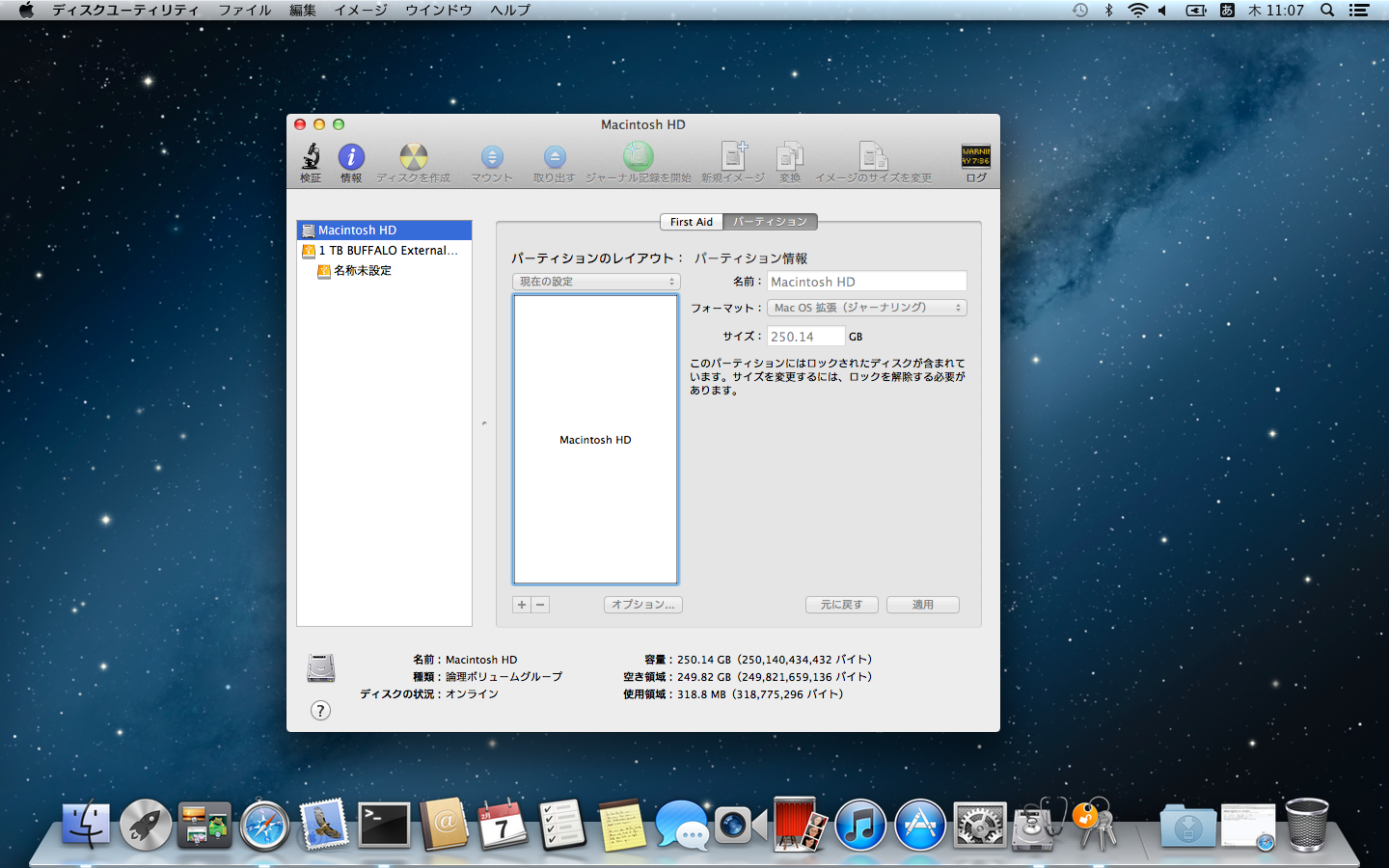Click the オプション... button
Viewport: 1389px width, 868px height.
[643, 605]
